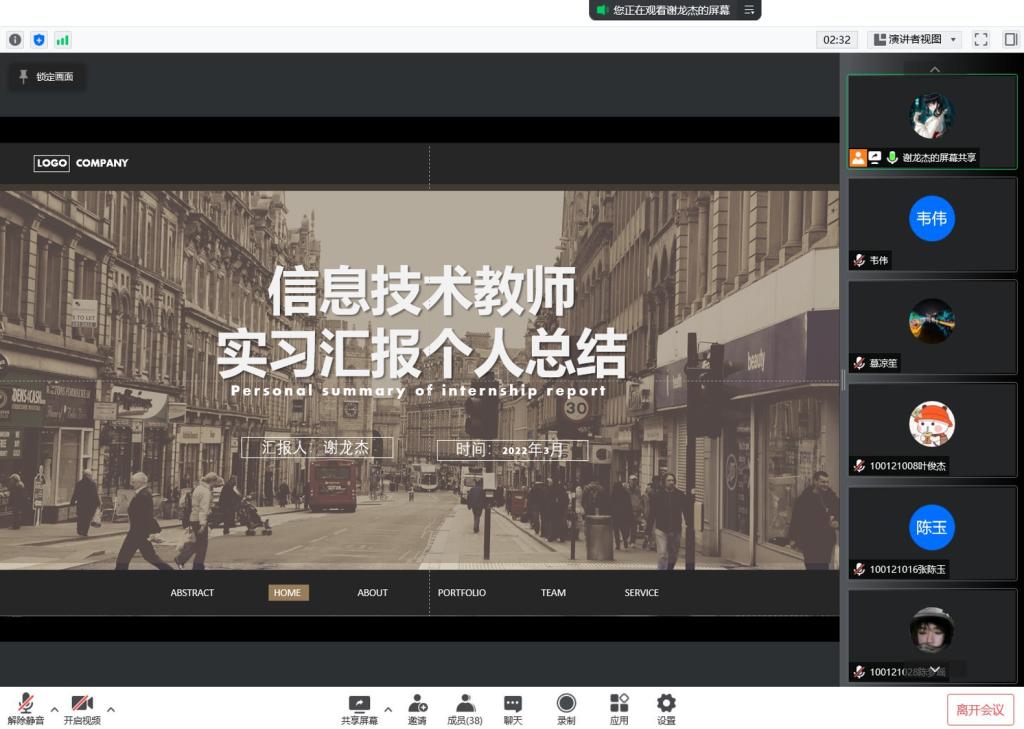The image size is (1024, 729).
Task: Open the screen-viewing banner options menu
Action: pos(750,10)
